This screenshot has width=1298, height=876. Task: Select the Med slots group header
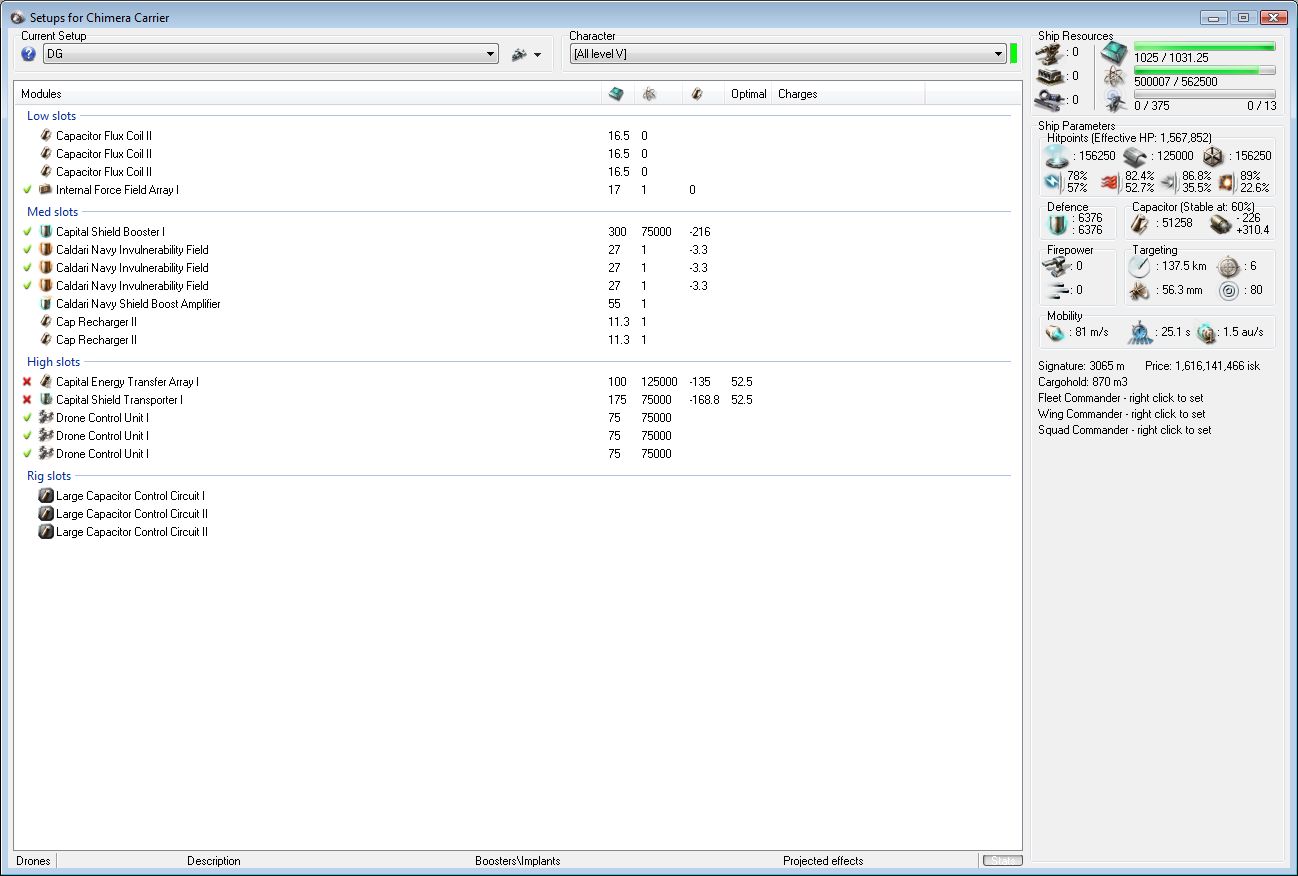point(52,212)
